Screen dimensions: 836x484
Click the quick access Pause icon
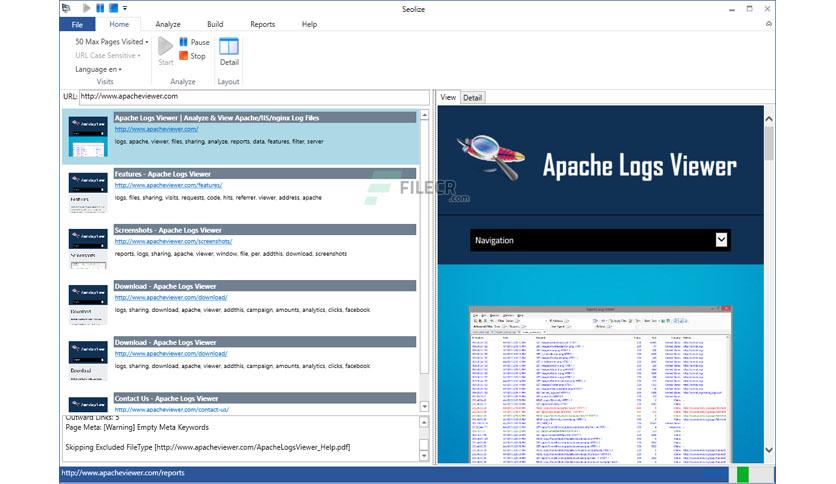pyautogui.click(x=100, y=8)
